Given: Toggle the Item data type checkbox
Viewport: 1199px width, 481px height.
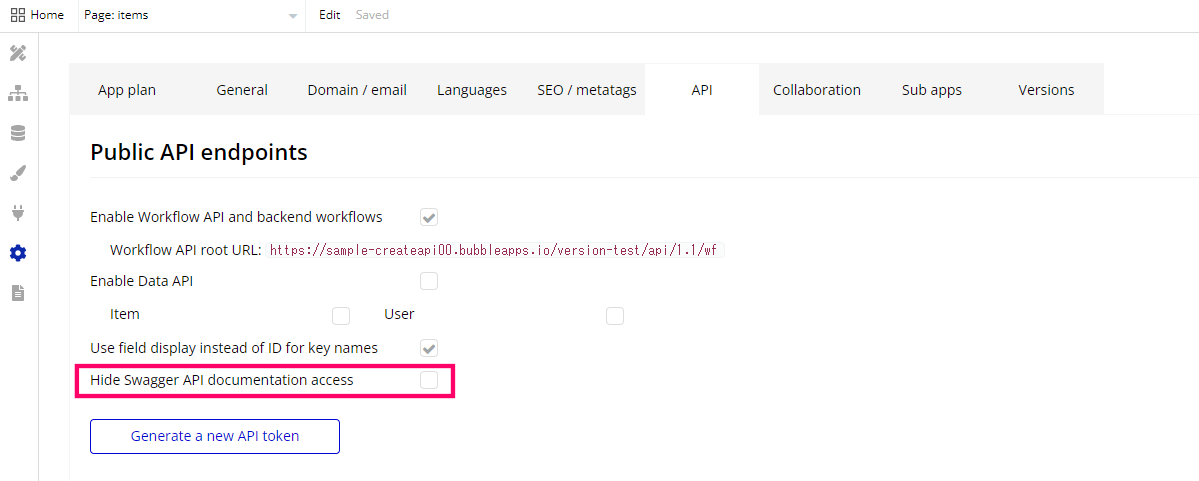Looking at the screenshot, I should tap(341, 315).
